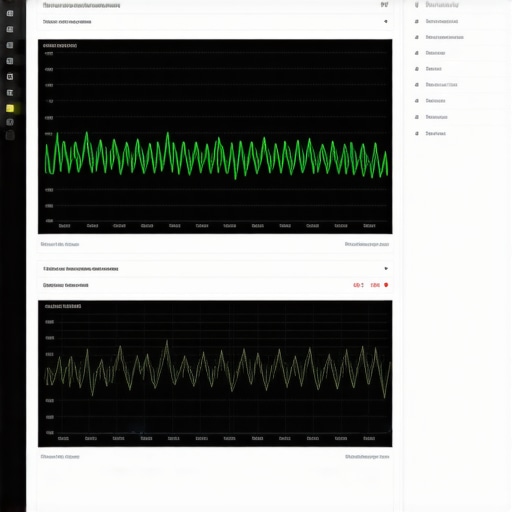The width and height of the screenshot is (512, 512).
Task: Click the title text inside the olive chart
Action: click(63, 306)
